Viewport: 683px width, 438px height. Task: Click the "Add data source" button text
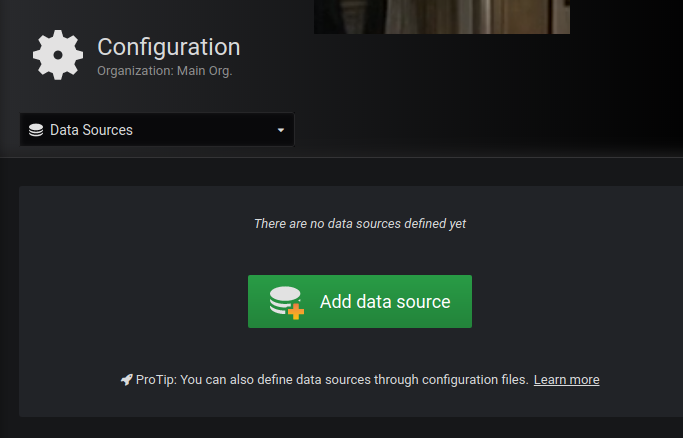tap(385, 302)
